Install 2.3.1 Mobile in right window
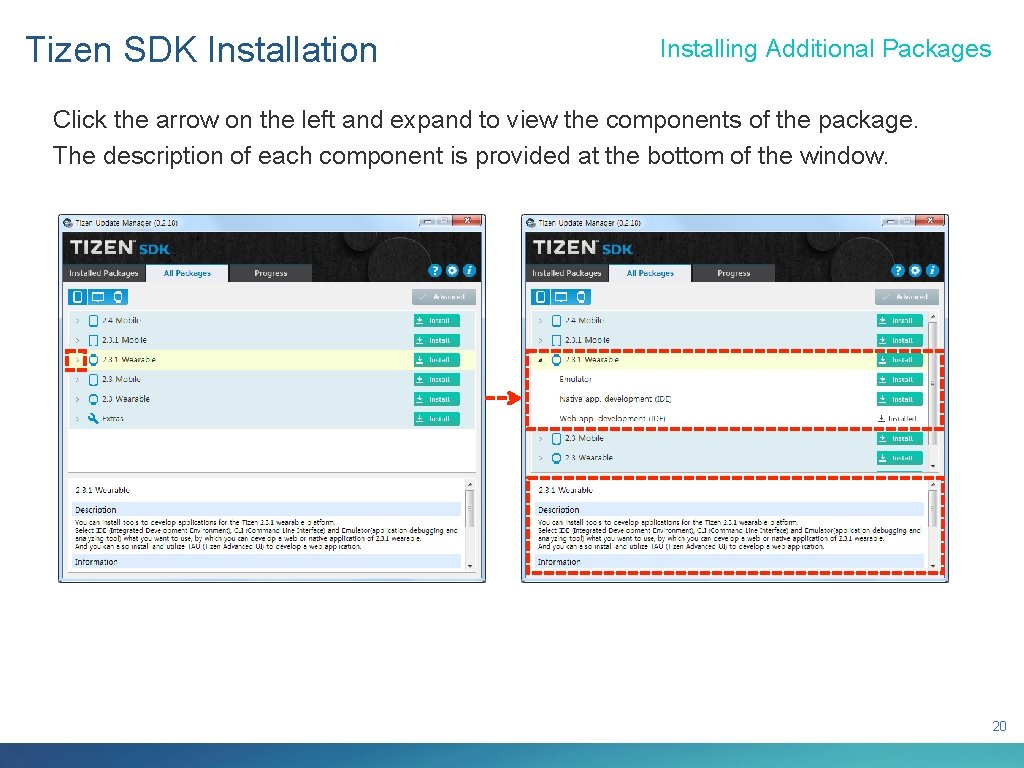Screen dimensions: 1024x768 [899, 340]
